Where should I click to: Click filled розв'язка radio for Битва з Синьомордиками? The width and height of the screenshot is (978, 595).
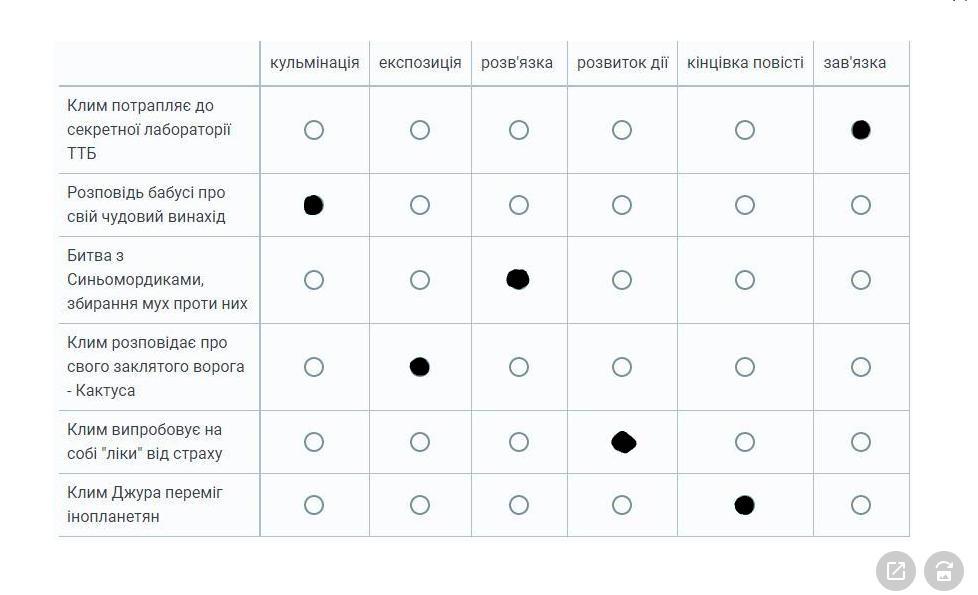coord(518,279)
